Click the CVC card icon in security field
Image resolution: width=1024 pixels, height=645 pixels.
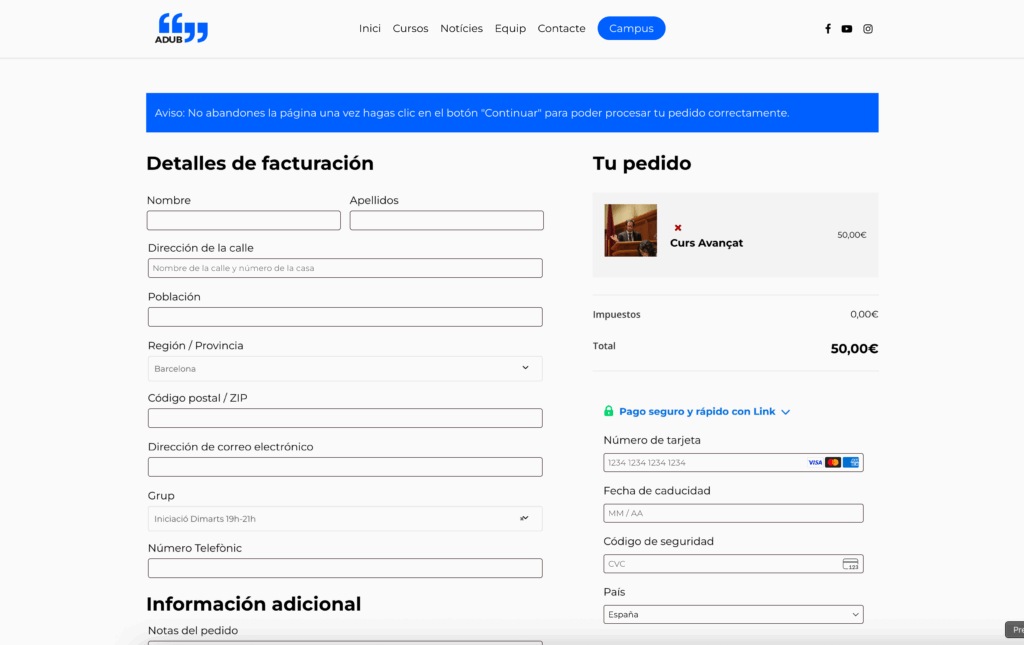click(x=850, y=564)
